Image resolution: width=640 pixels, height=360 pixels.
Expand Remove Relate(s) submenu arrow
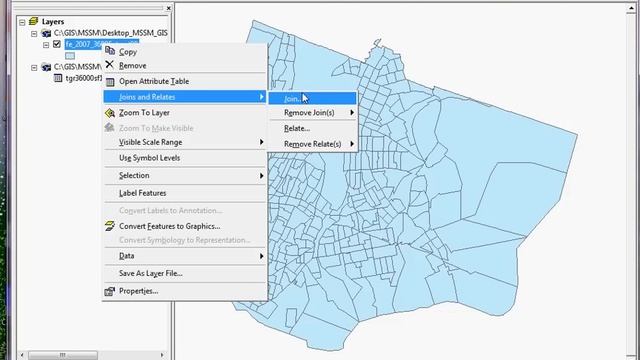click(x=352, y=144)
